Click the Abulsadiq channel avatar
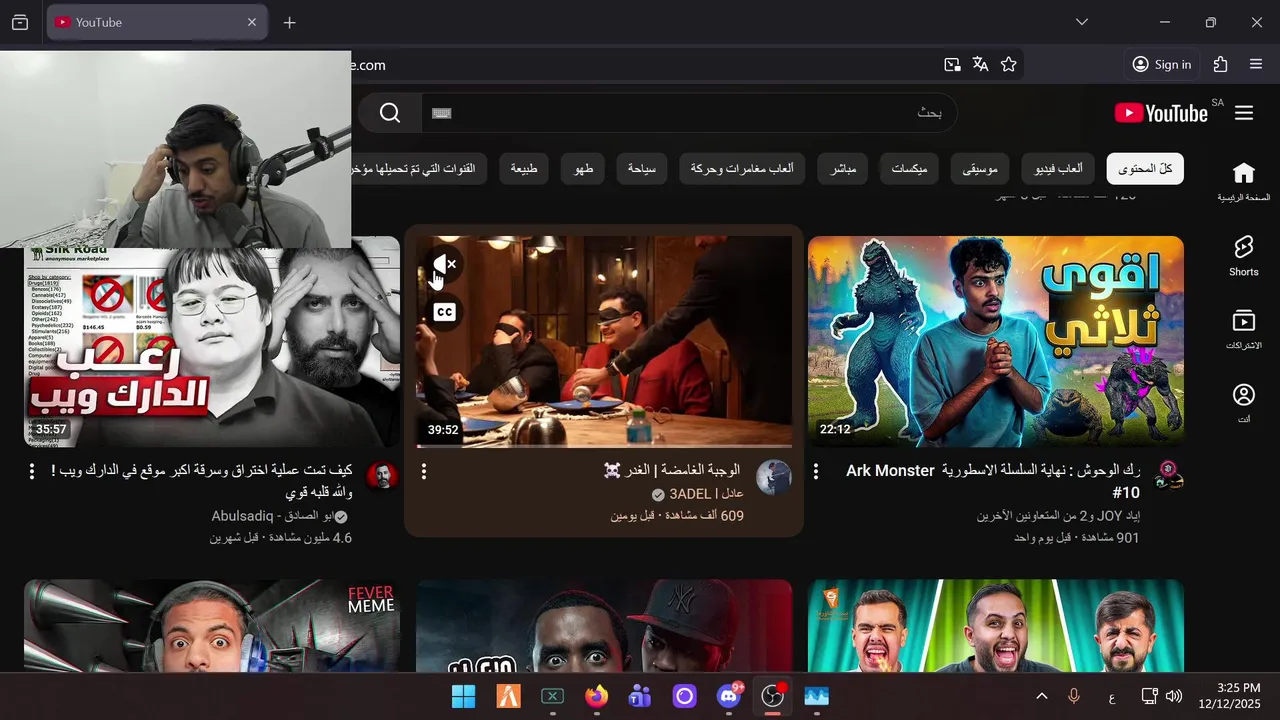Image resolution: width=1280 pixels, height=720 pixels. [381, 477]
